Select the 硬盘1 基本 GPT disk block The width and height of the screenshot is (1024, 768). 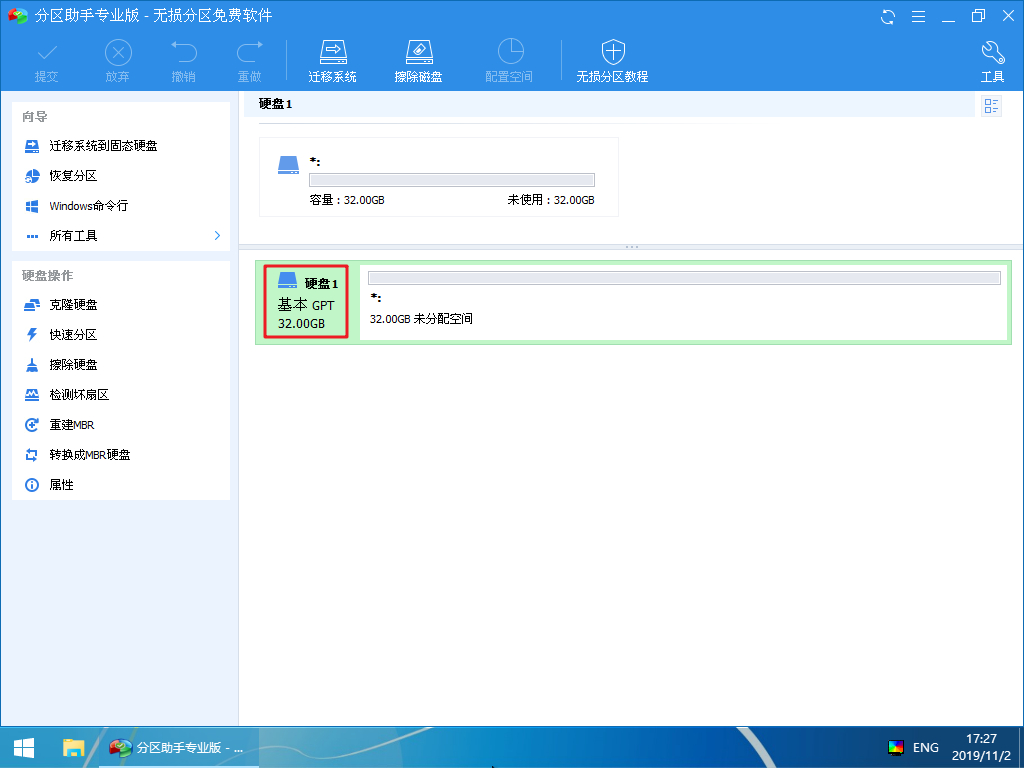pos(306,302)
